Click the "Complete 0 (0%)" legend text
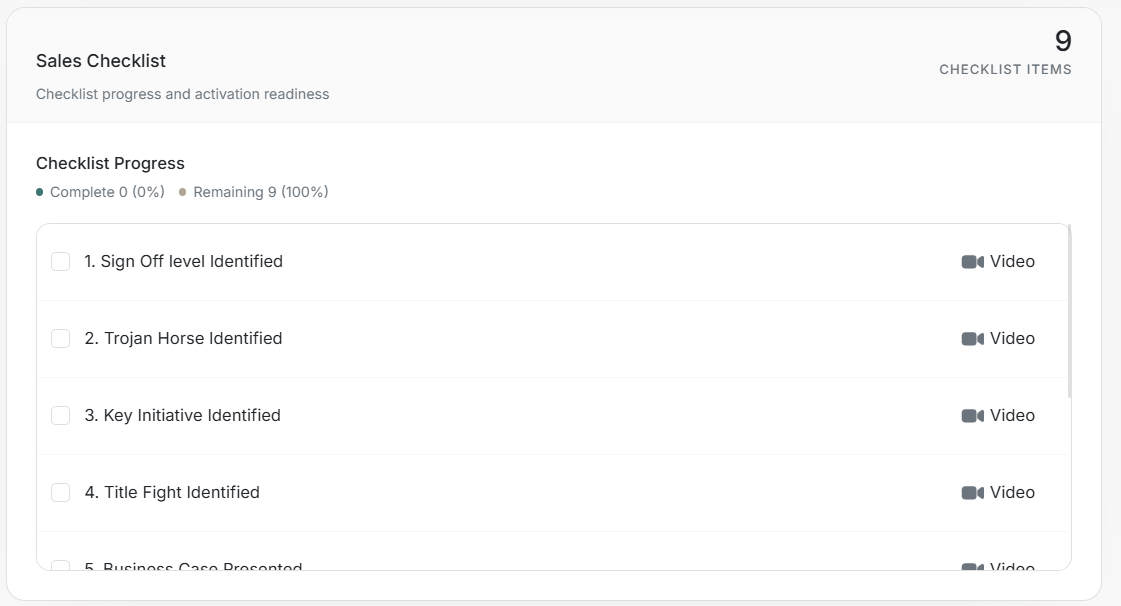This screenshot has width=1121, height=606. (x=107, y=192)
